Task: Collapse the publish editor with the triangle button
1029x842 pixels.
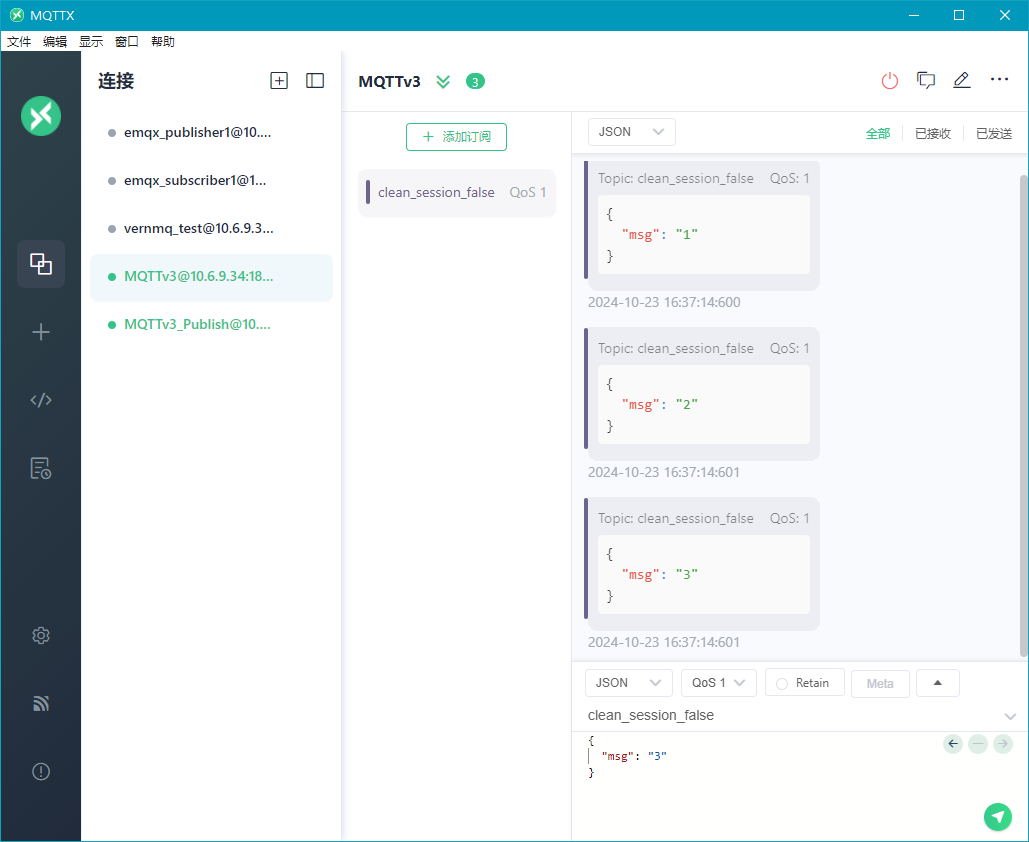Action: tap(938, 683)
